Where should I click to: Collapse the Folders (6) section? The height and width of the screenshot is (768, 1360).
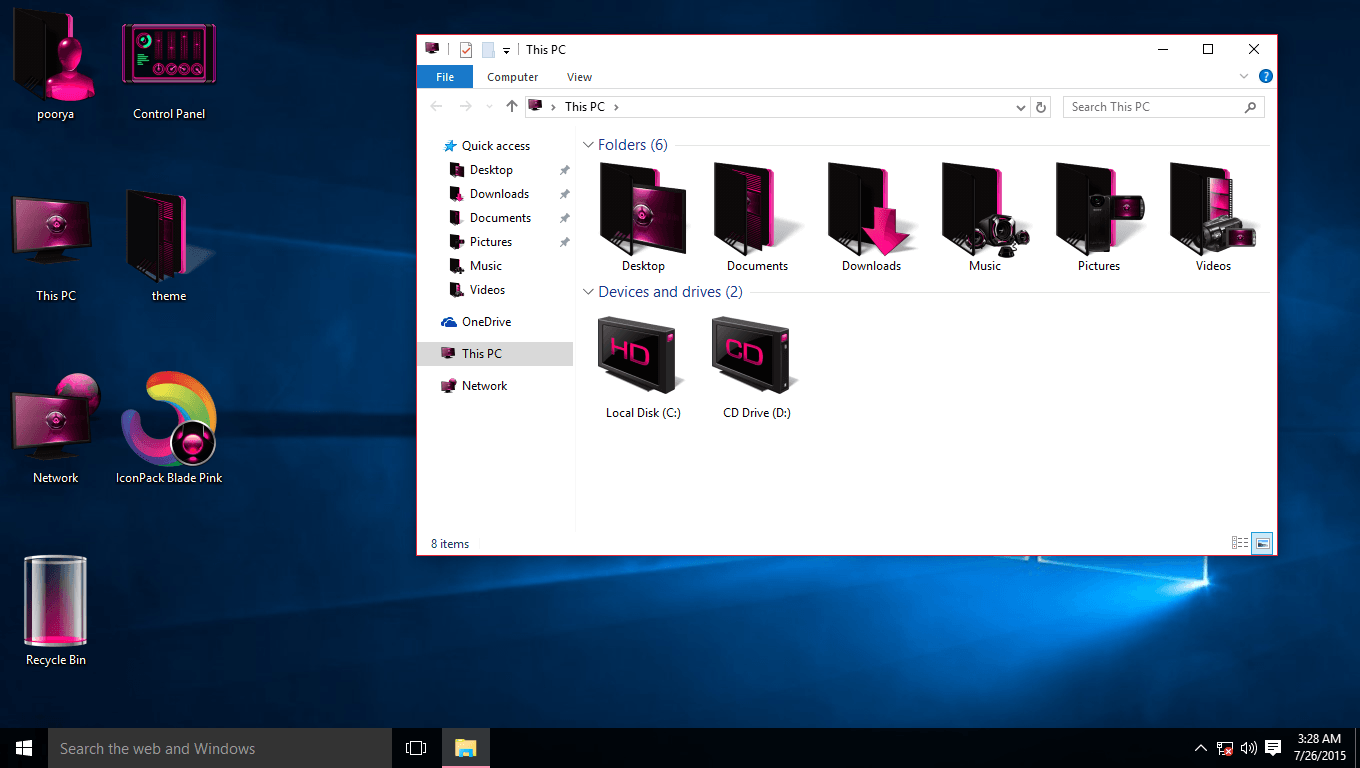[x=588, y=144]
